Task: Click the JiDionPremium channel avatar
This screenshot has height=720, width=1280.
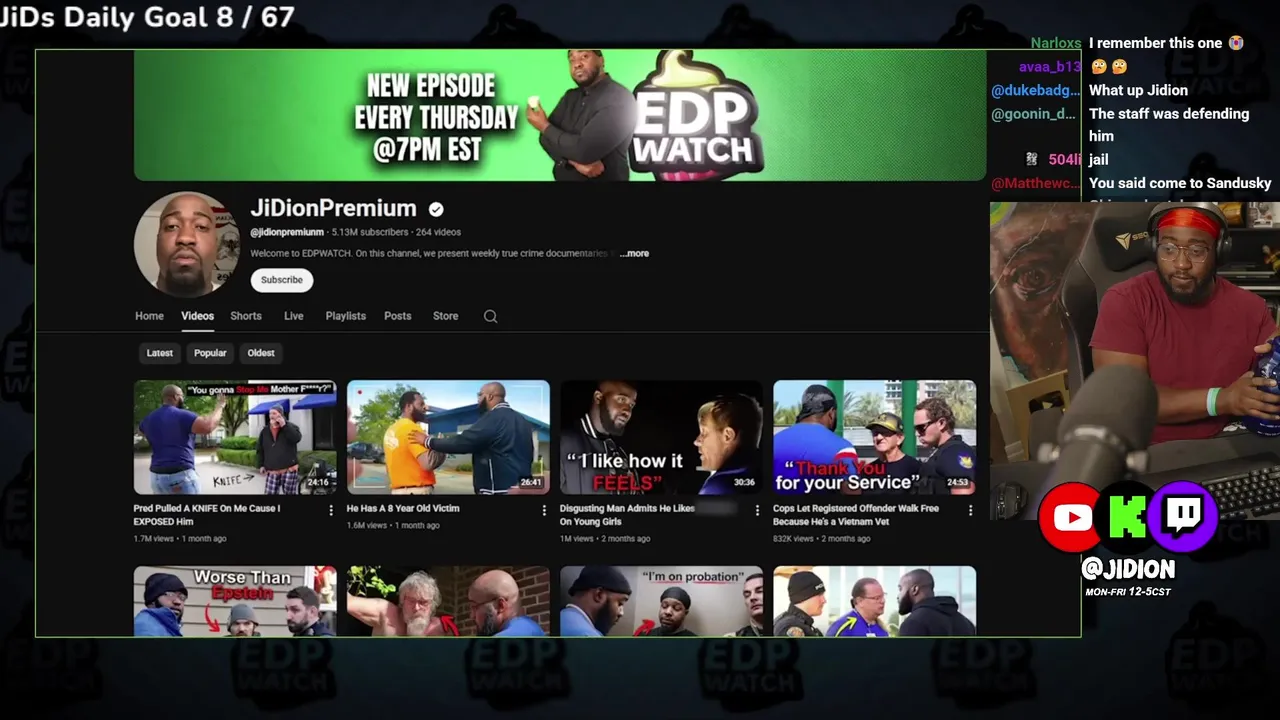Action: click(x=186, y=244)
